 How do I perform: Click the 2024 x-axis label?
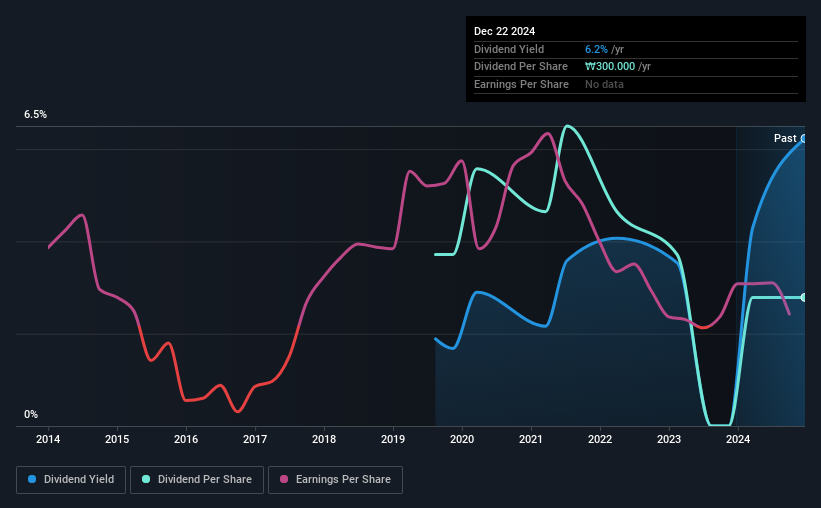pos(738,439)
